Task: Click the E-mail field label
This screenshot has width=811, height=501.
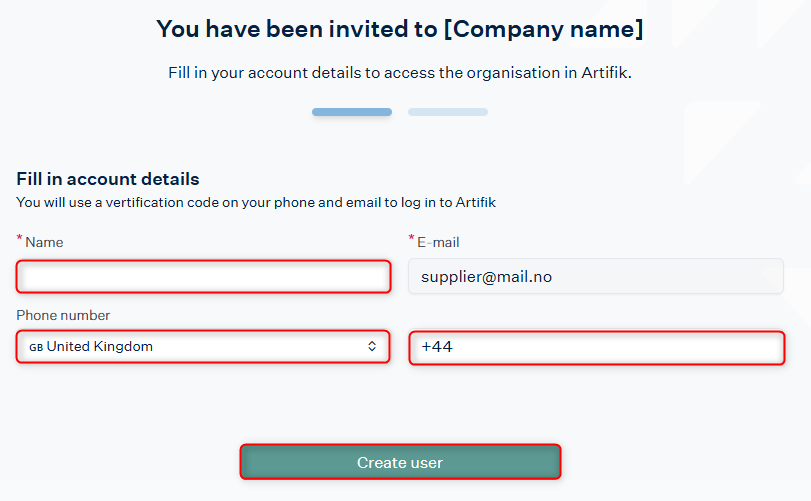Action: (x=438, y=242)
